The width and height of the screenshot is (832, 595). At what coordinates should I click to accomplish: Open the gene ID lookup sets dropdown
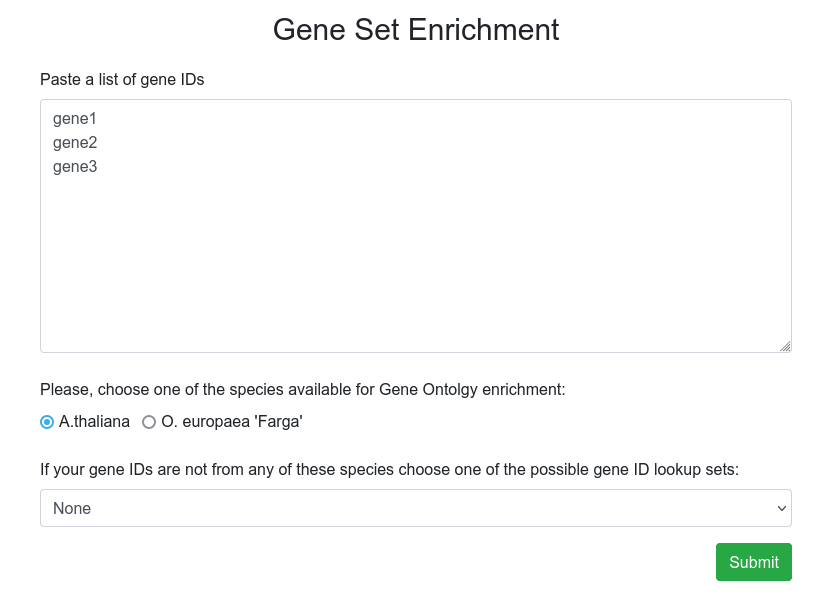point(416,508)
